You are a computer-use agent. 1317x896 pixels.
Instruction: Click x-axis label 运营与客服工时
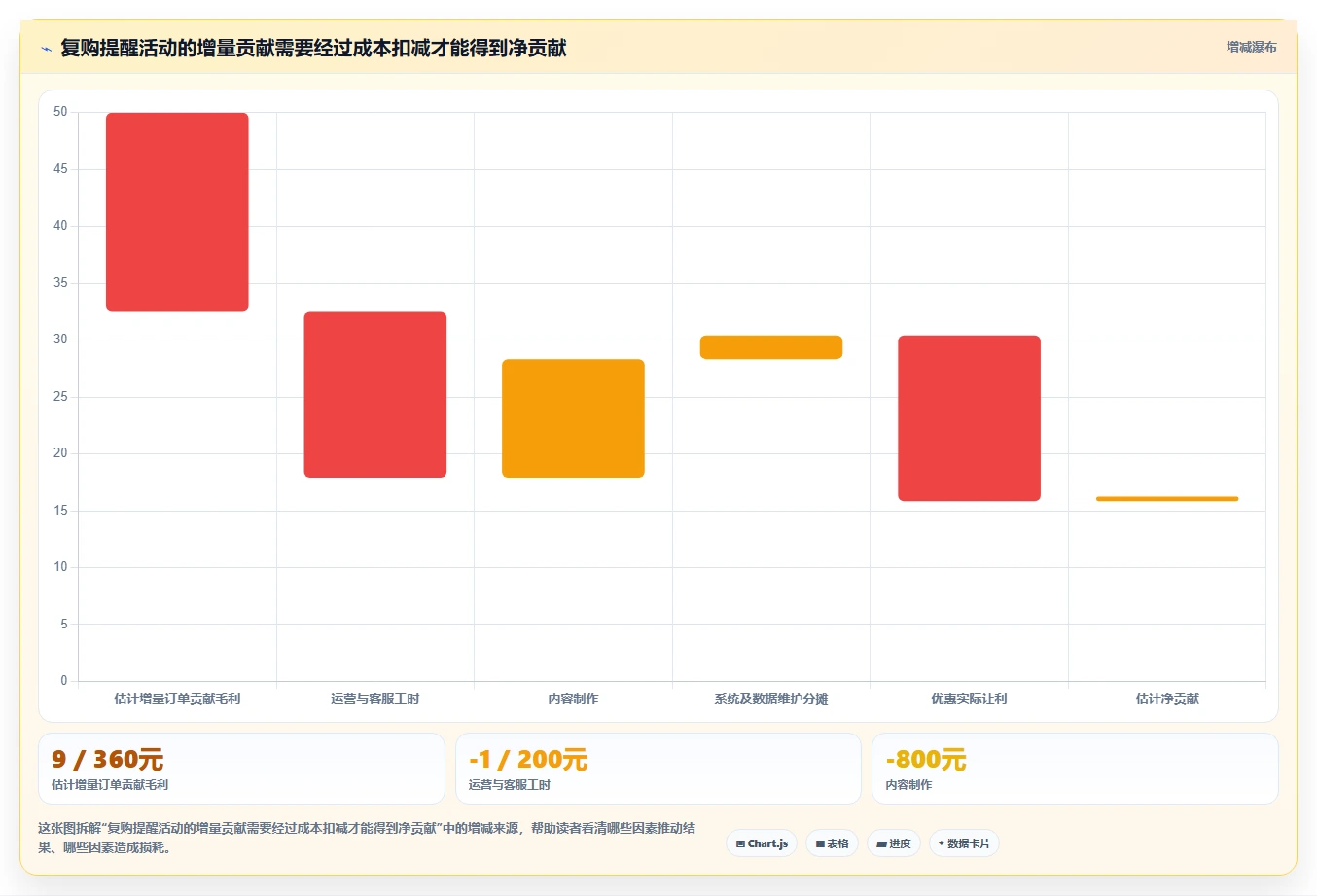(x=375, y=699)
